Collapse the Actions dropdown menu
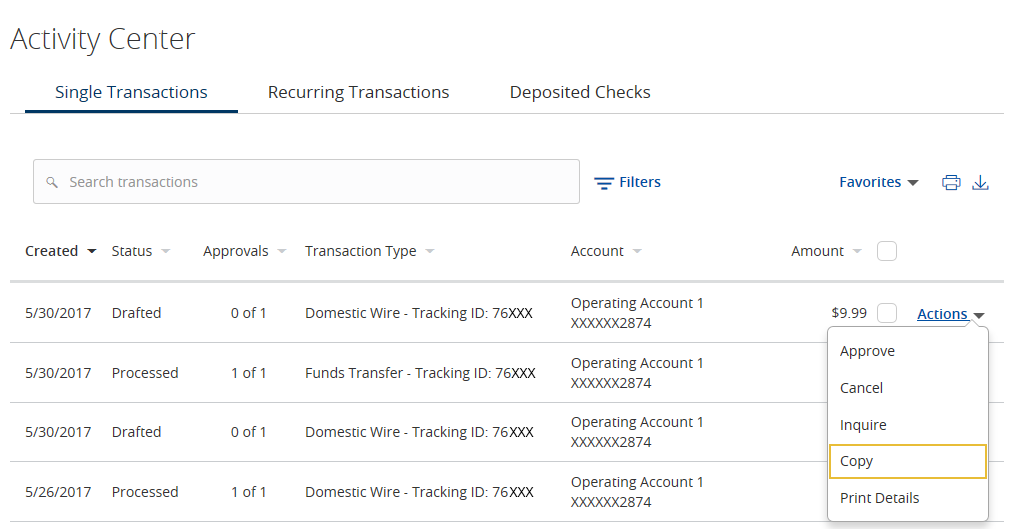This screenshot has height=529, width=1009. [950, 314]
